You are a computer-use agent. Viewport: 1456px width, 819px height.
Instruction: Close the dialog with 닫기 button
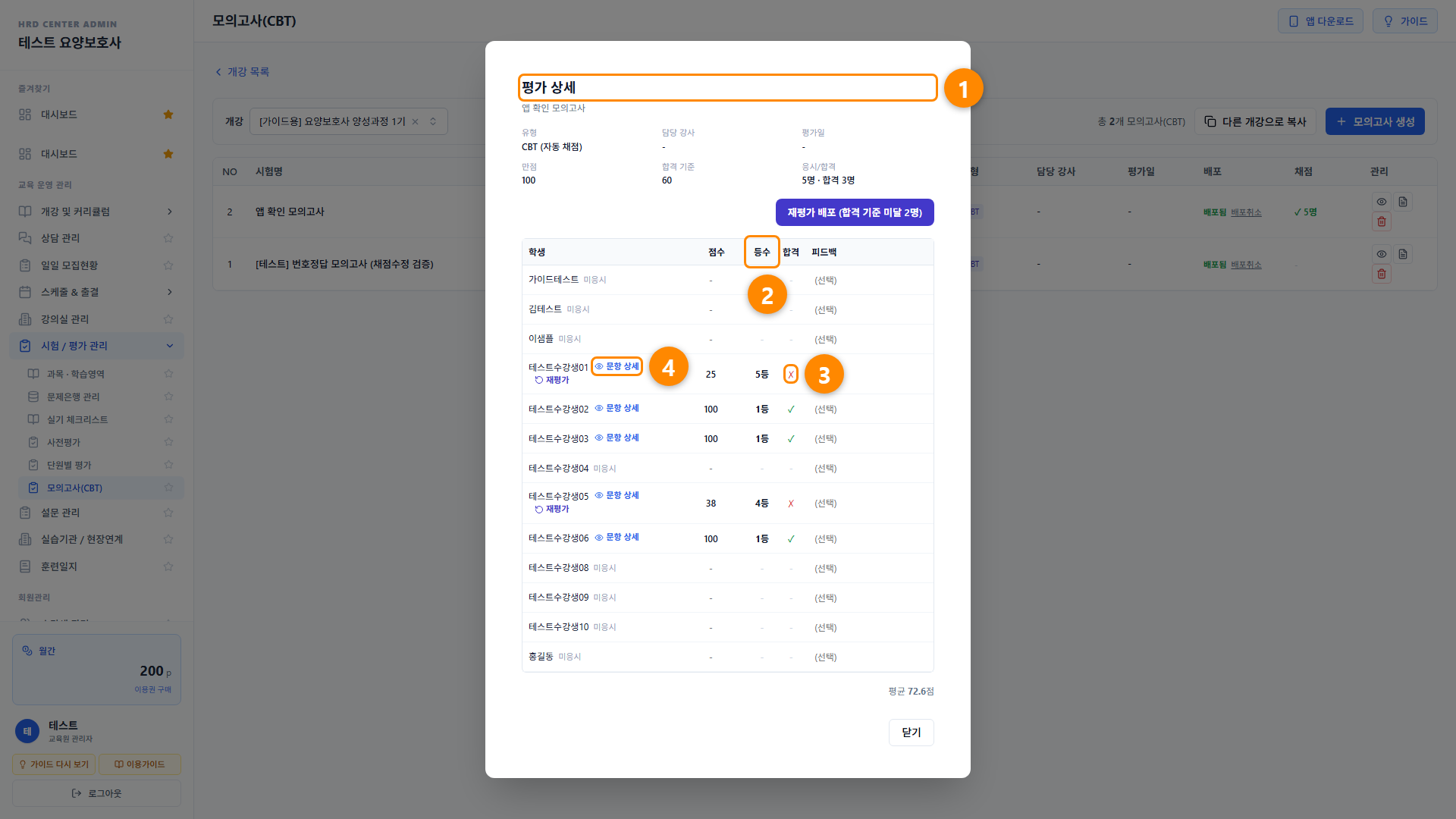coord(911,733)
